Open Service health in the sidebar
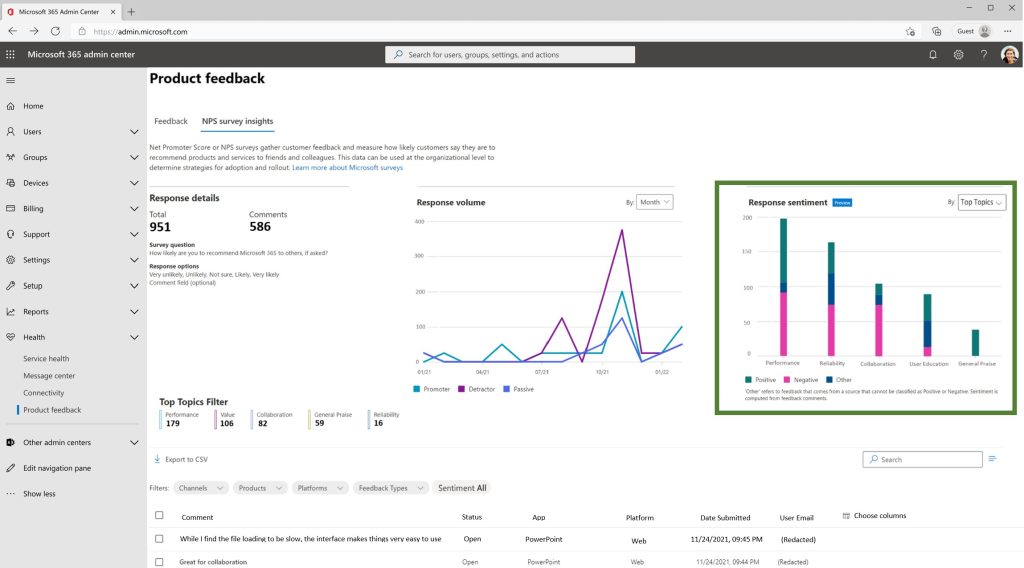 click(46, 359)
